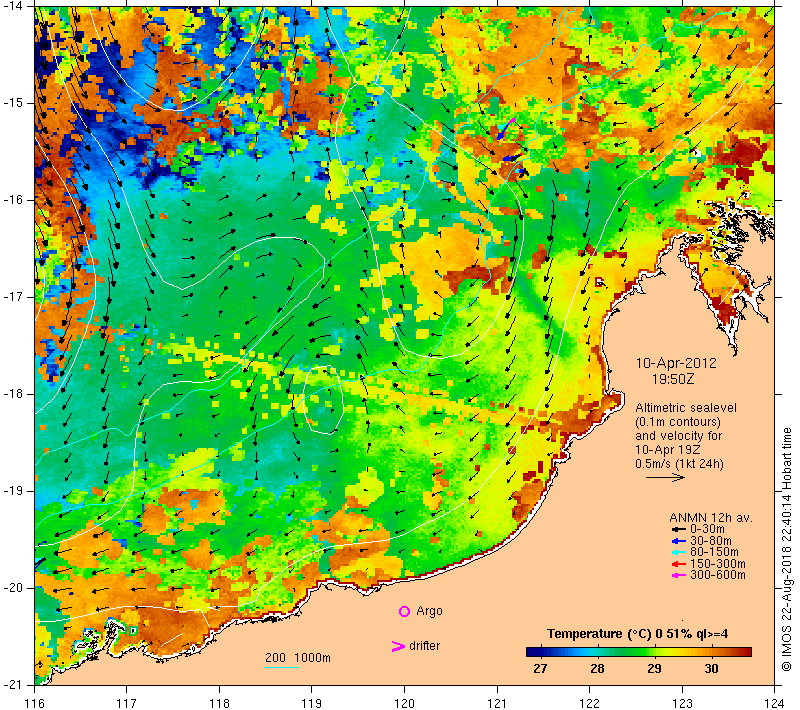Image resolution: width=800 pixels, height=710 pixels.
Task: Click the '30' color bar tick label
Action: click(x=712, y=669)
